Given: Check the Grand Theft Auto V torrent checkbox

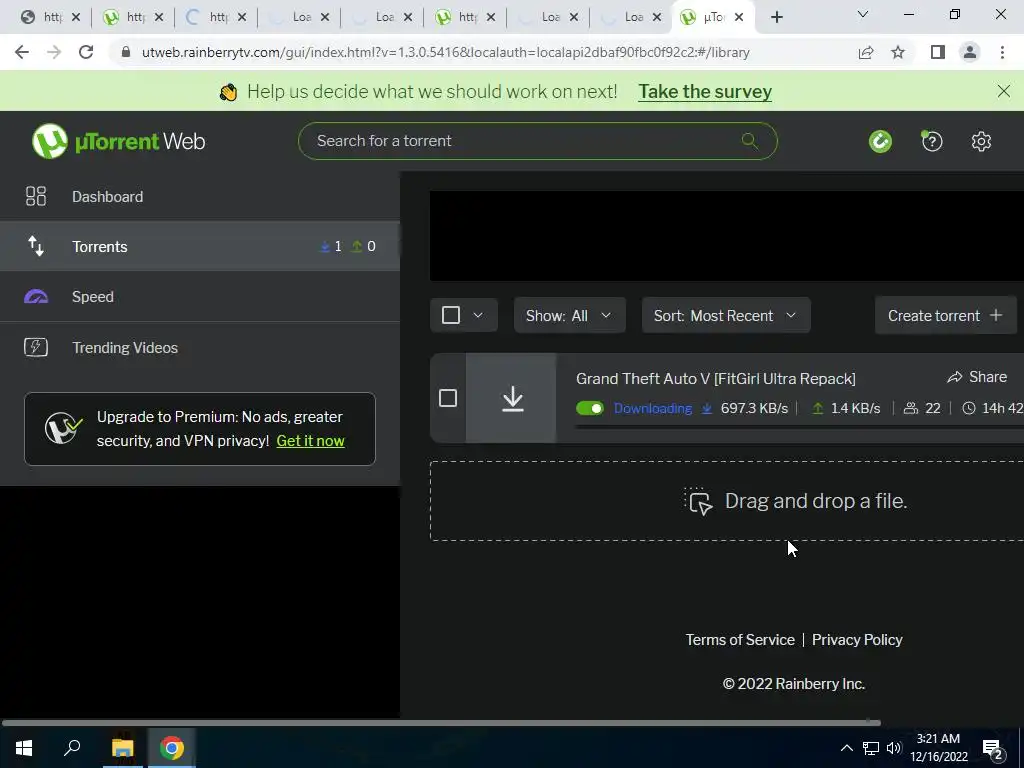Looking at the screenshot, I should coord(448,398).
